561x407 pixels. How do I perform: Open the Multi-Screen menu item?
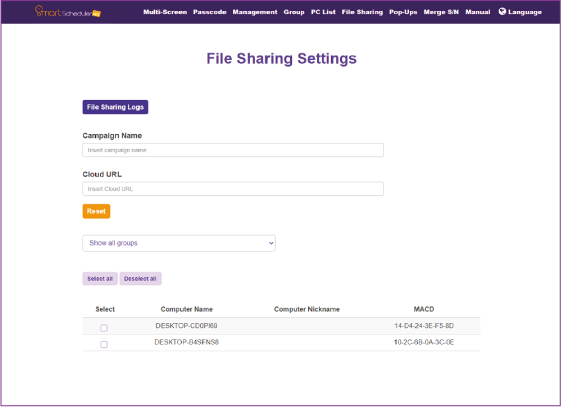pyautogui.click(x=165, y=12)
